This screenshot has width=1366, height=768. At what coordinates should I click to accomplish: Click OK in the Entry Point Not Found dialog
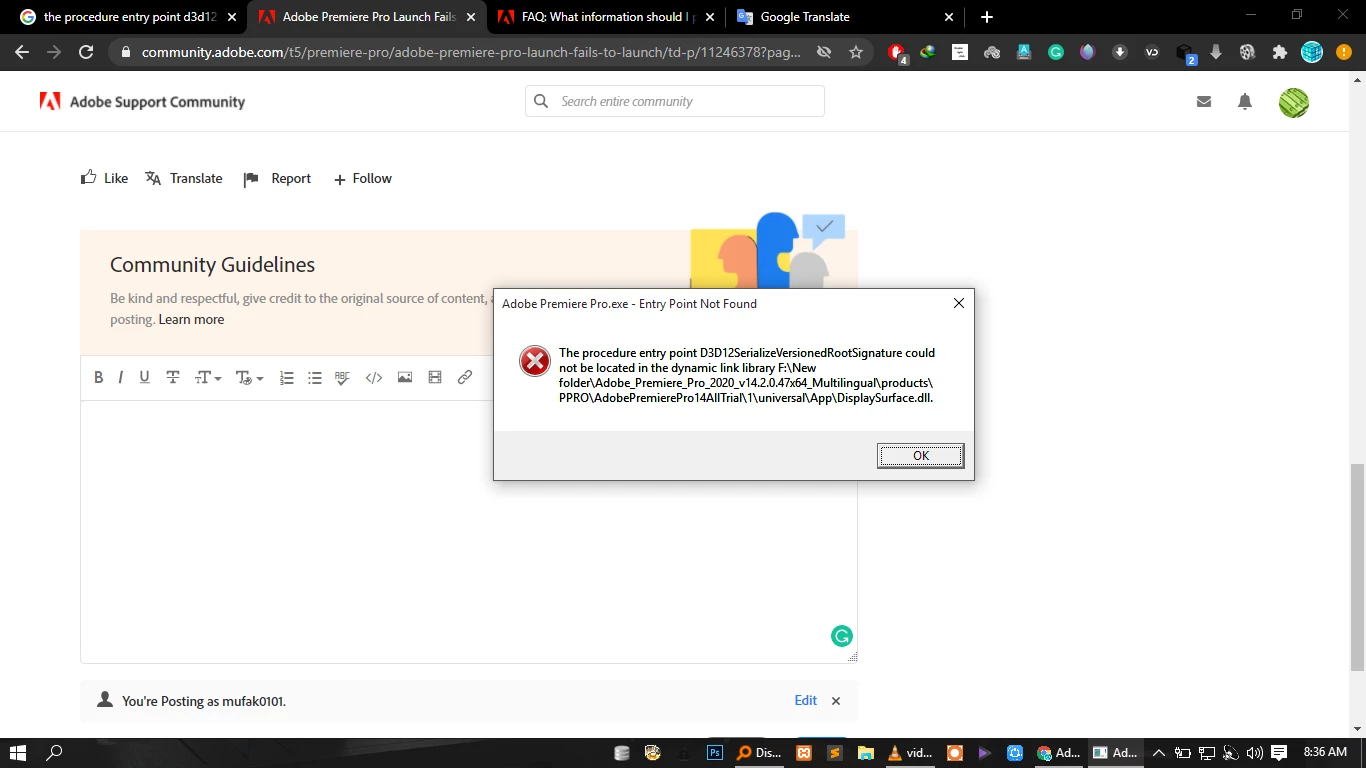[x=920, y=456]
